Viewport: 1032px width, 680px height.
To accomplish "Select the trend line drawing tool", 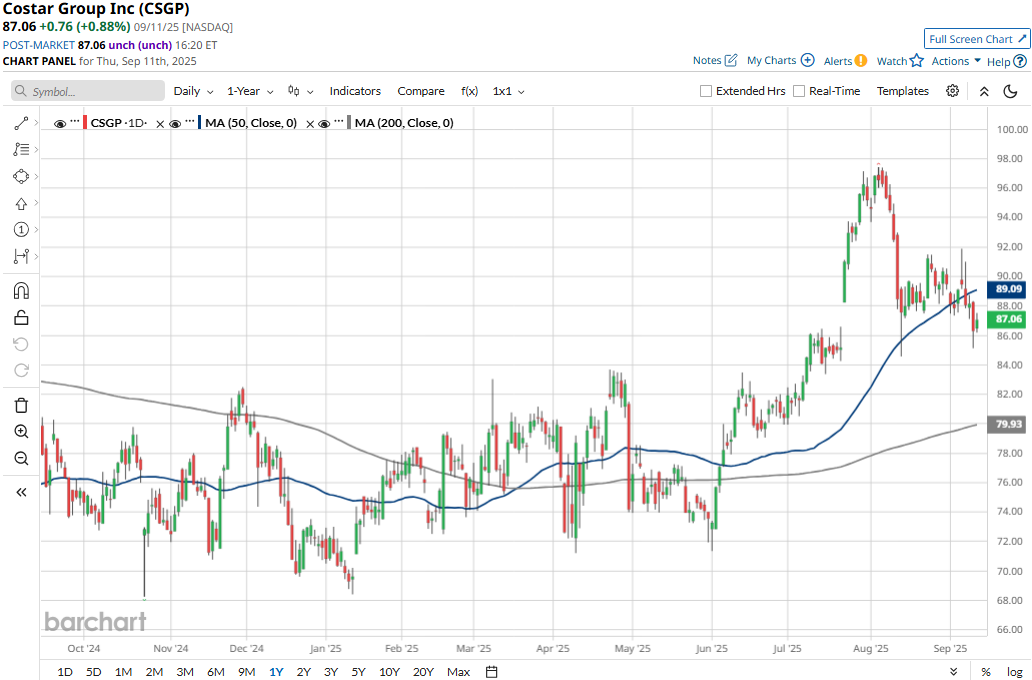I will pos(21,123).
